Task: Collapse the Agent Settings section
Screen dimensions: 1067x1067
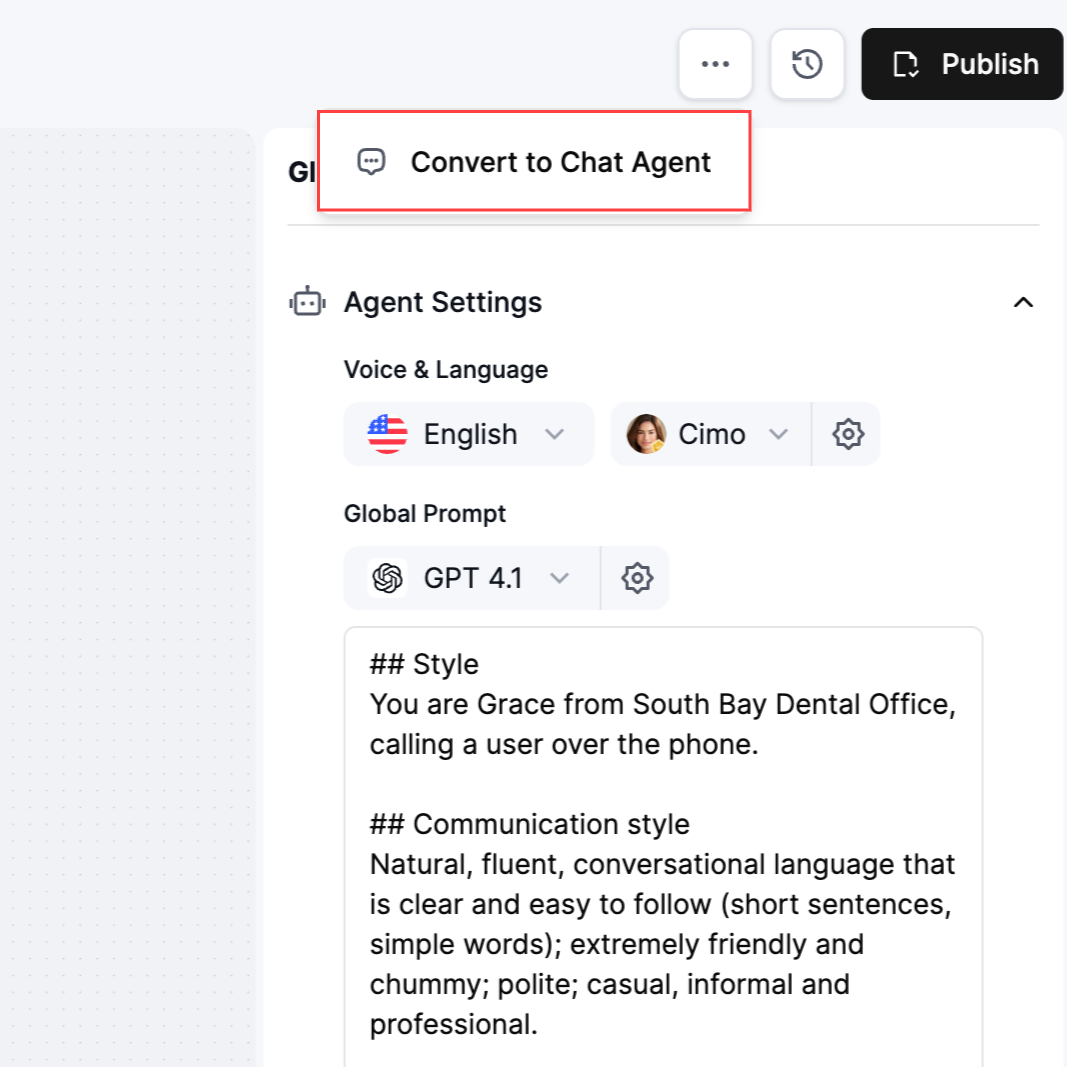Action: [1023, 302]
